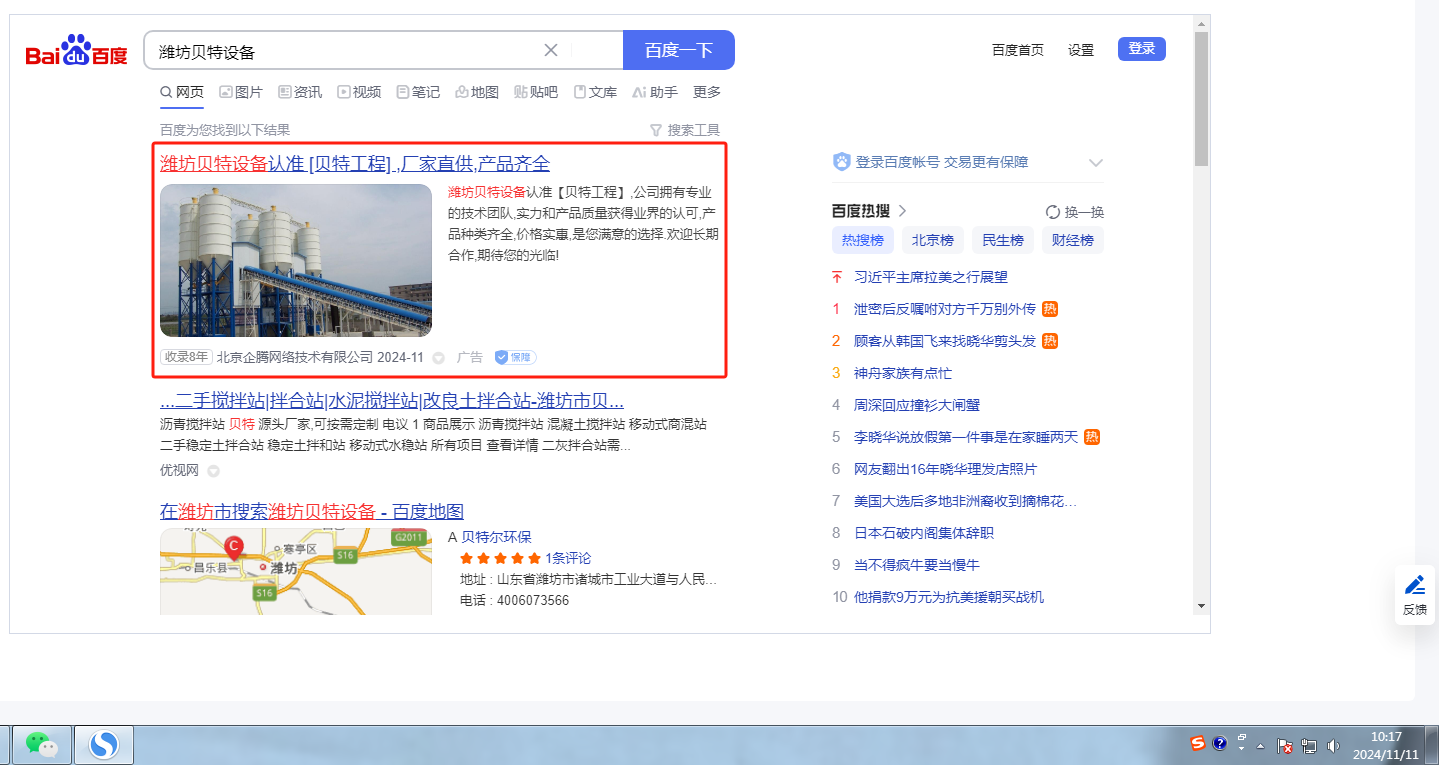
Task: Open 搜索工具 filter options
Action: (685, 130)
